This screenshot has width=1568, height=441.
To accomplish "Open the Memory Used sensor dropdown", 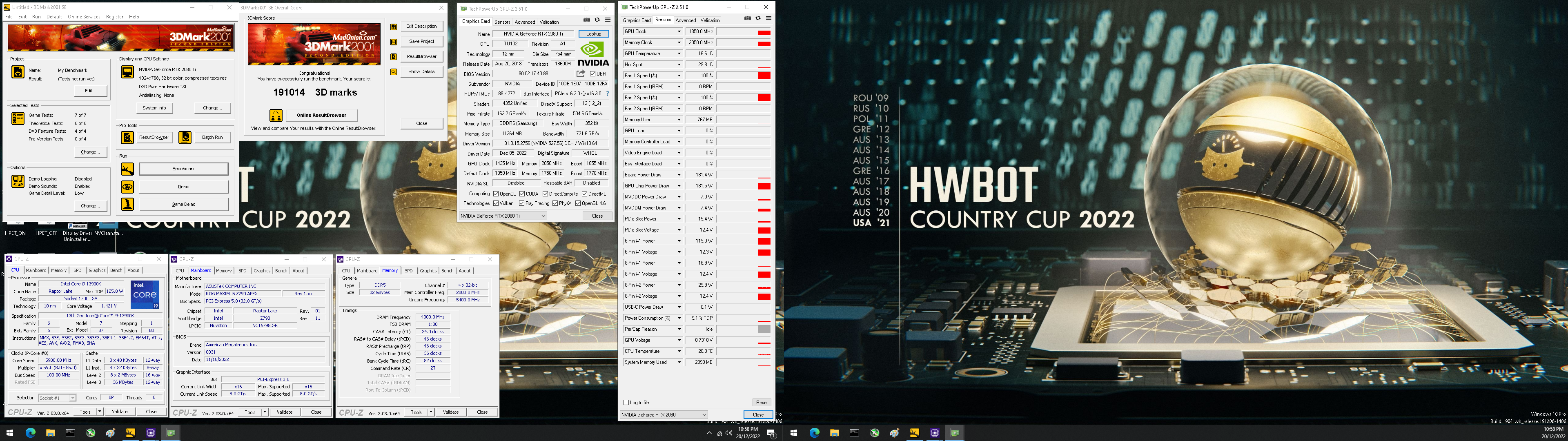I will tap(679, 120).
